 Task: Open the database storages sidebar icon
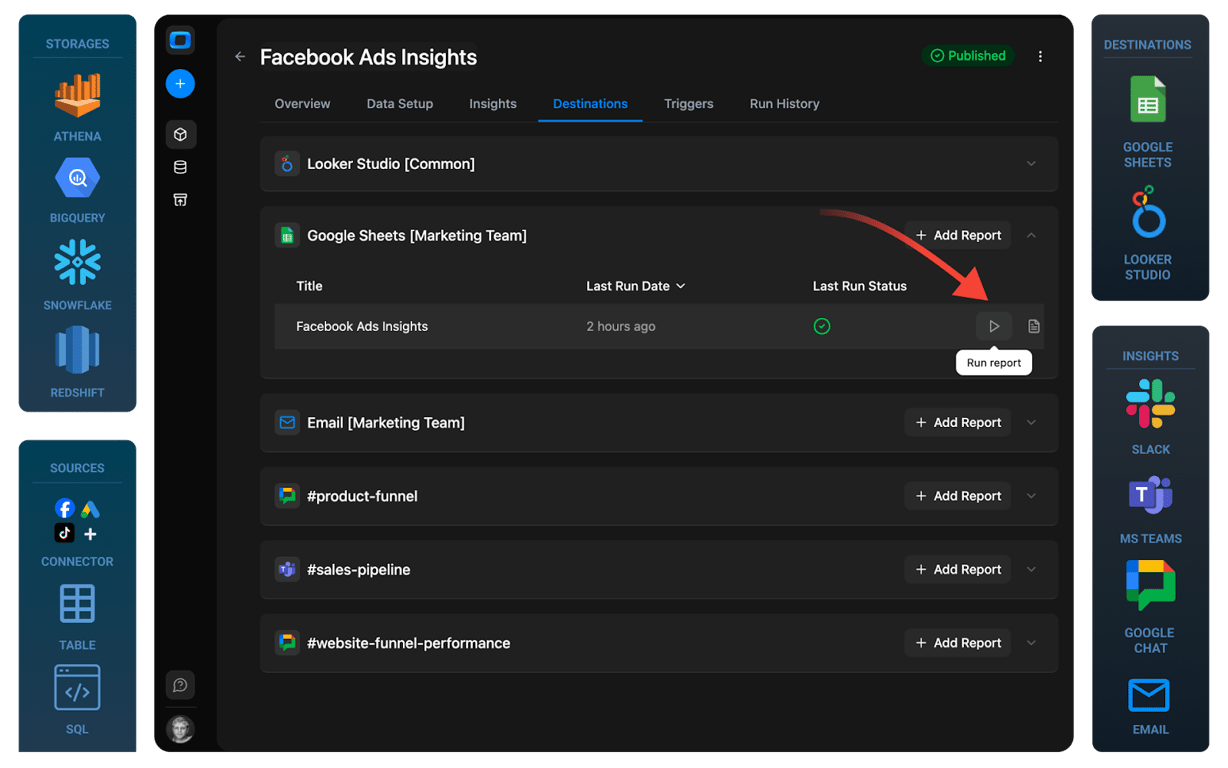click(180, 167)
